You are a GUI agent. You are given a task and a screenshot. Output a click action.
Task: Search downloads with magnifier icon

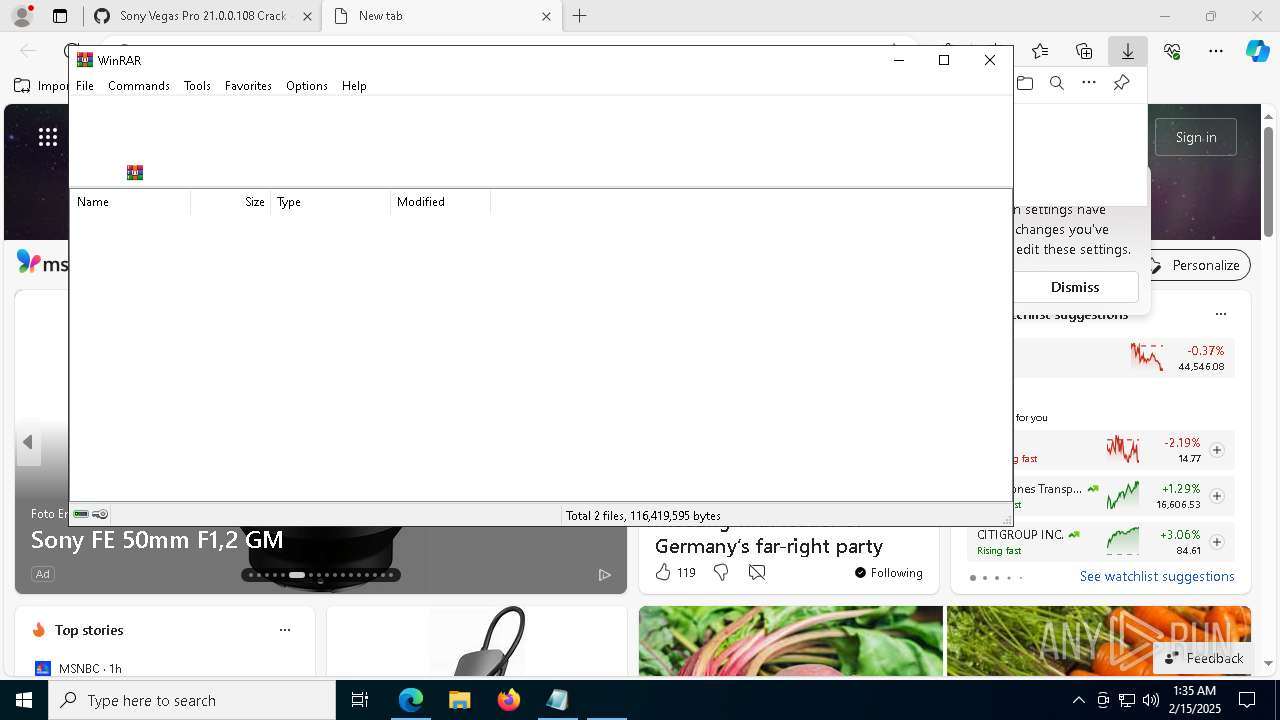[x=1057, y=83]
